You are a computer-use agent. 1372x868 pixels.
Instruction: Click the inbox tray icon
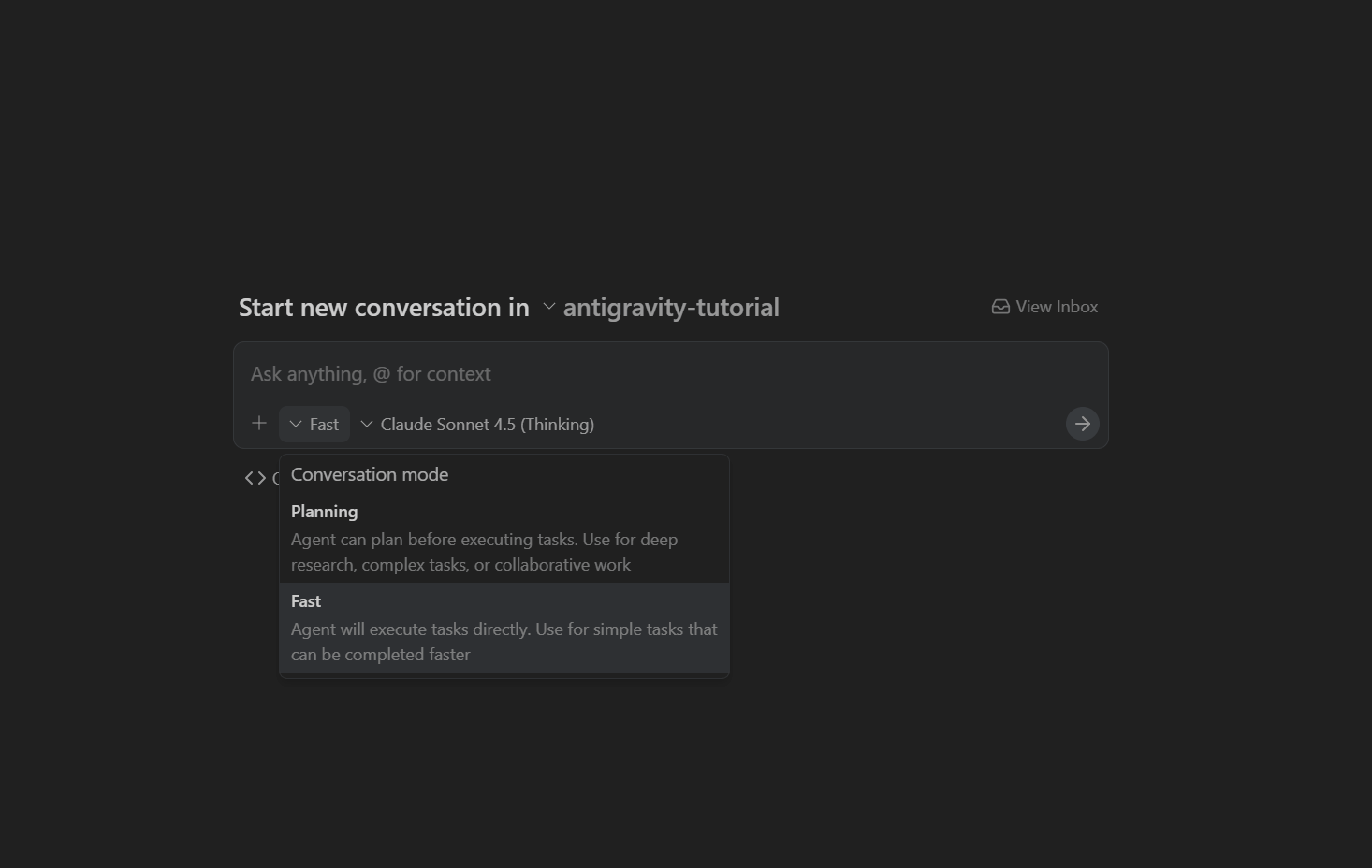[1000, 307]
